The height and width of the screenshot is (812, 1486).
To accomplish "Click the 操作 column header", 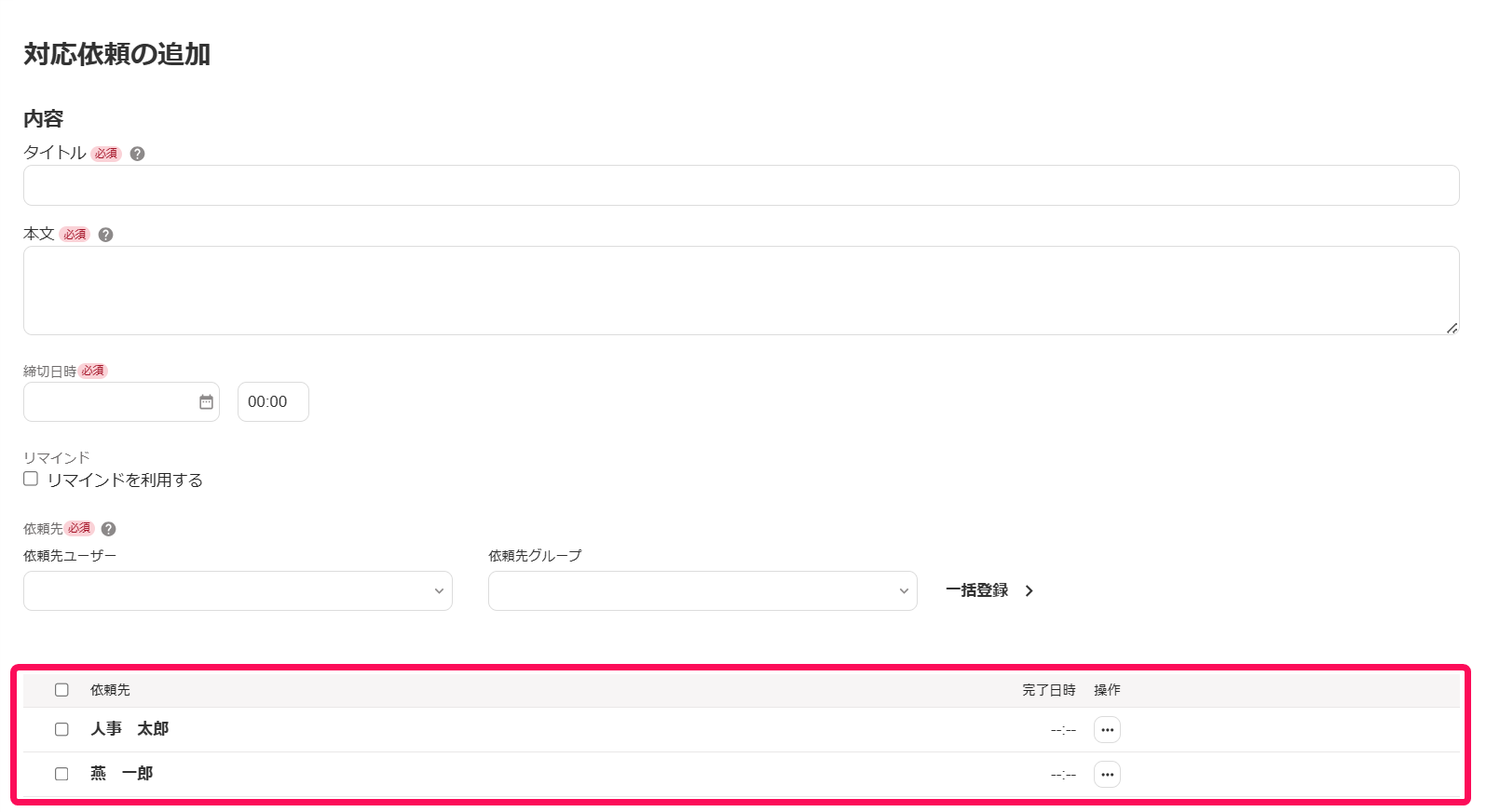I will (x=1107, y=690).
